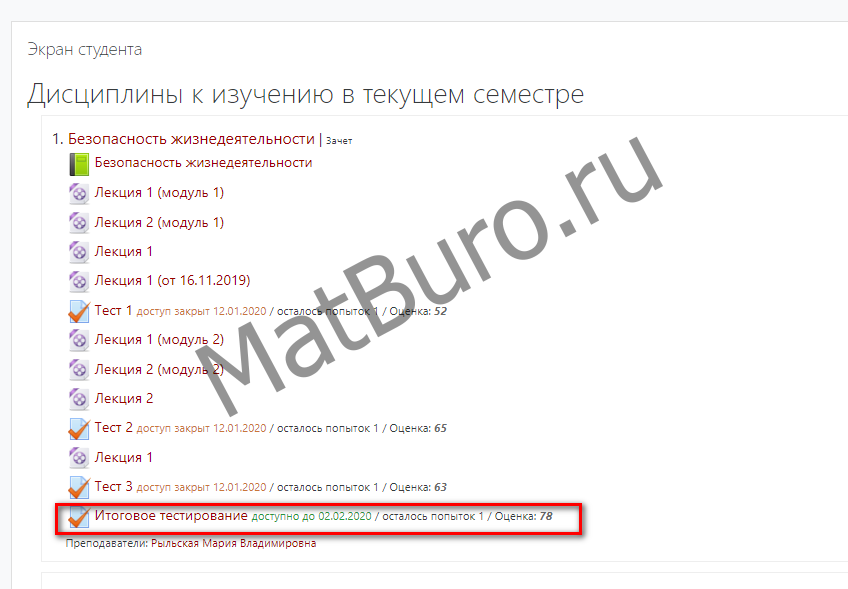Click the icon beside Лекция 2 (модуль 2)

79,369
